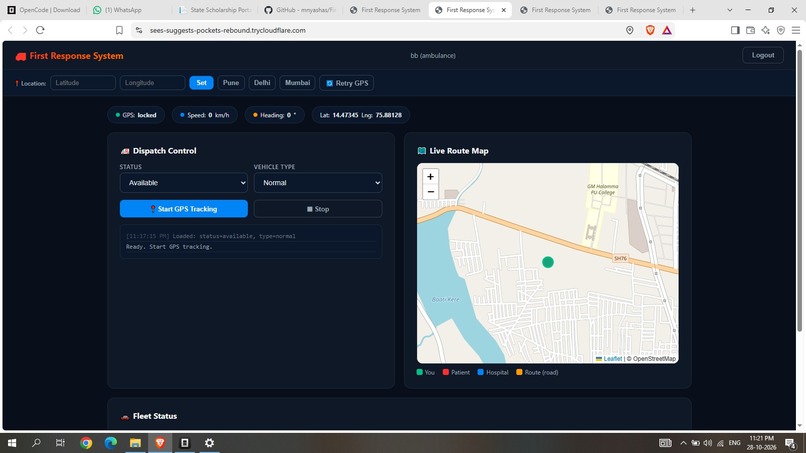The height and width of the screenshot is (453, 806).
Task: Select the Pune location preset
Action: tap(231, 83)
